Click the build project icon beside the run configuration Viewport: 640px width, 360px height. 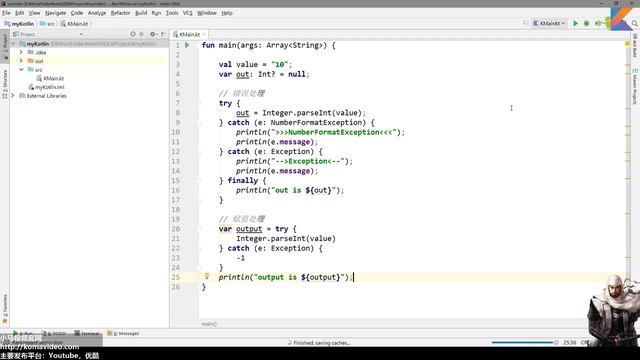[526, 23]
